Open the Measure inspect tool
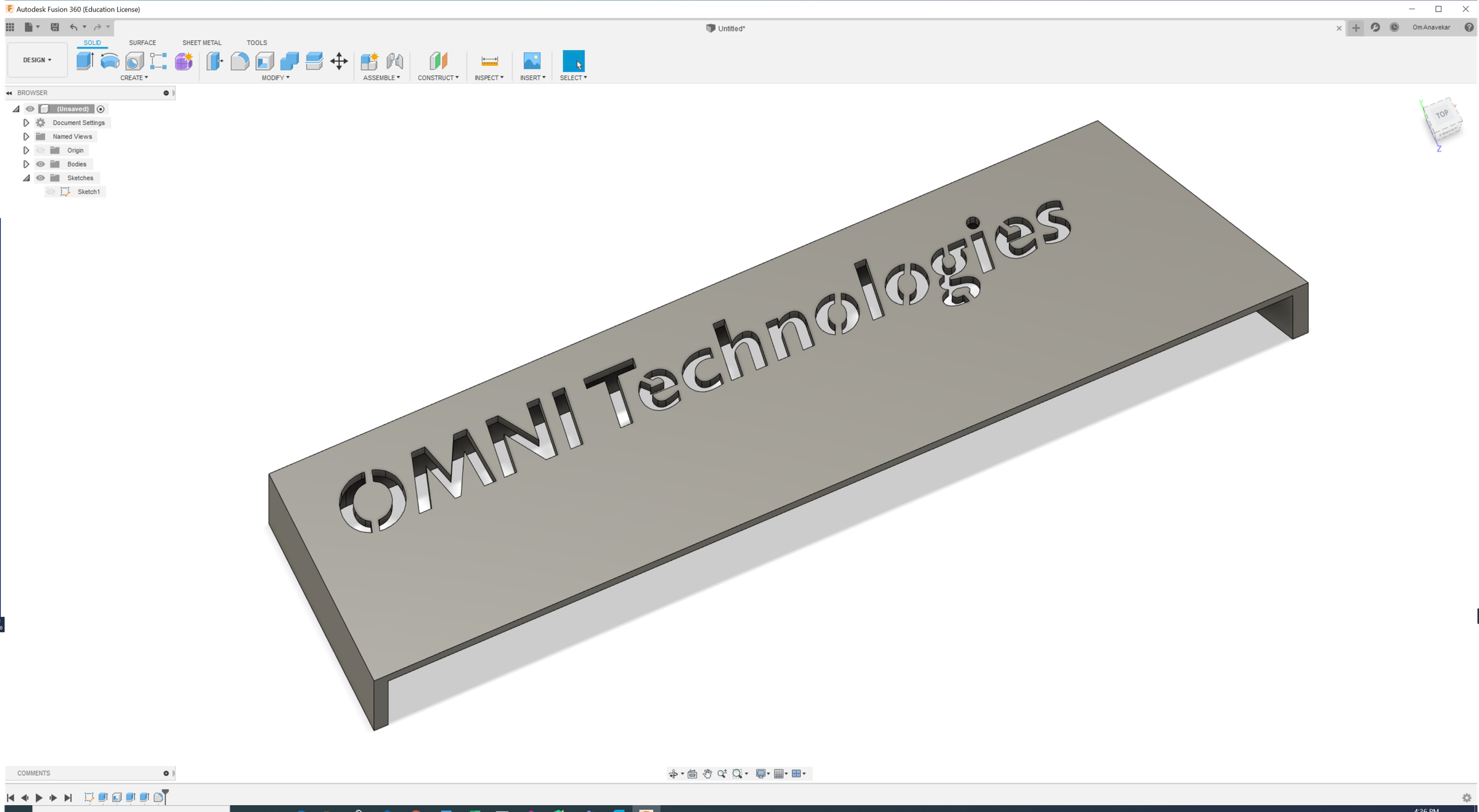 [x=489, y=62]
